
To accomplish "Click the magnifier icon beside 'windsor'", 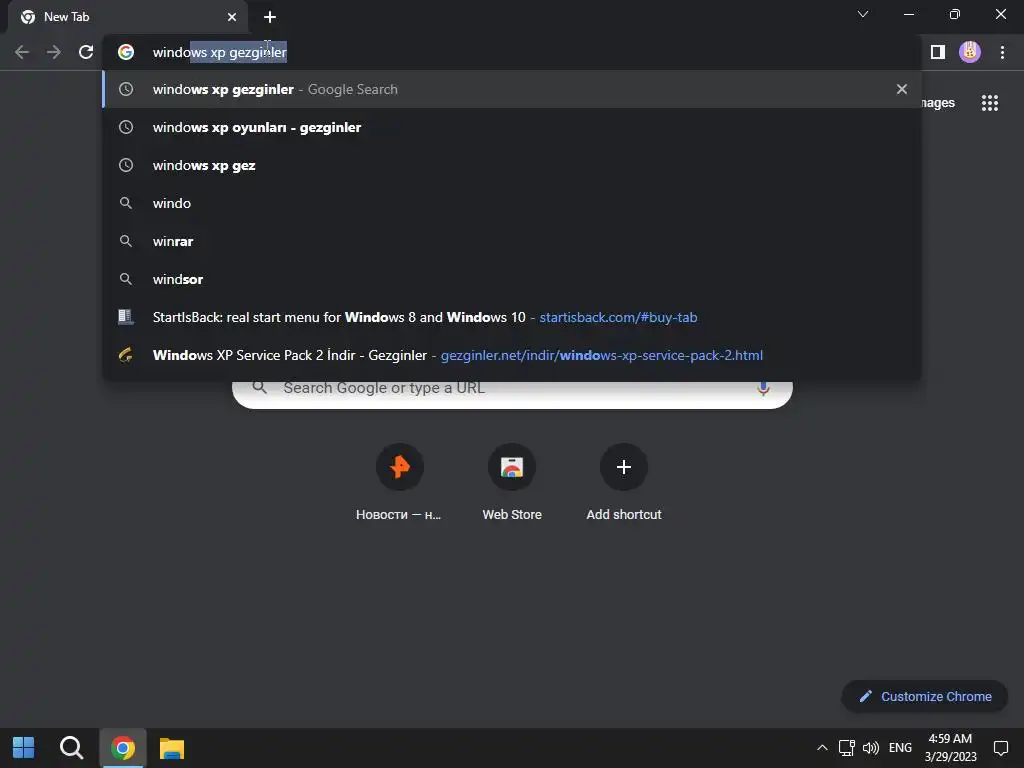I will [x=126, y=279].
